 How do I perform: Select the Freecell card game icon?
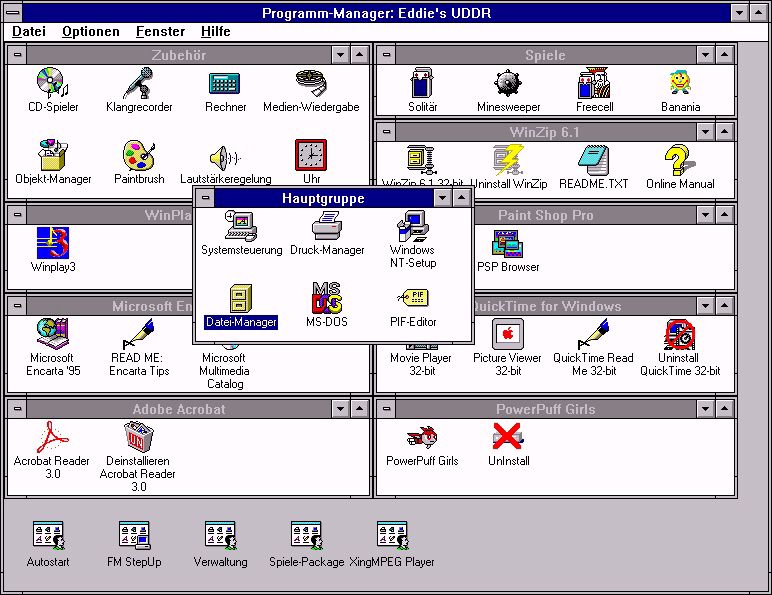(x=594, y=83)
